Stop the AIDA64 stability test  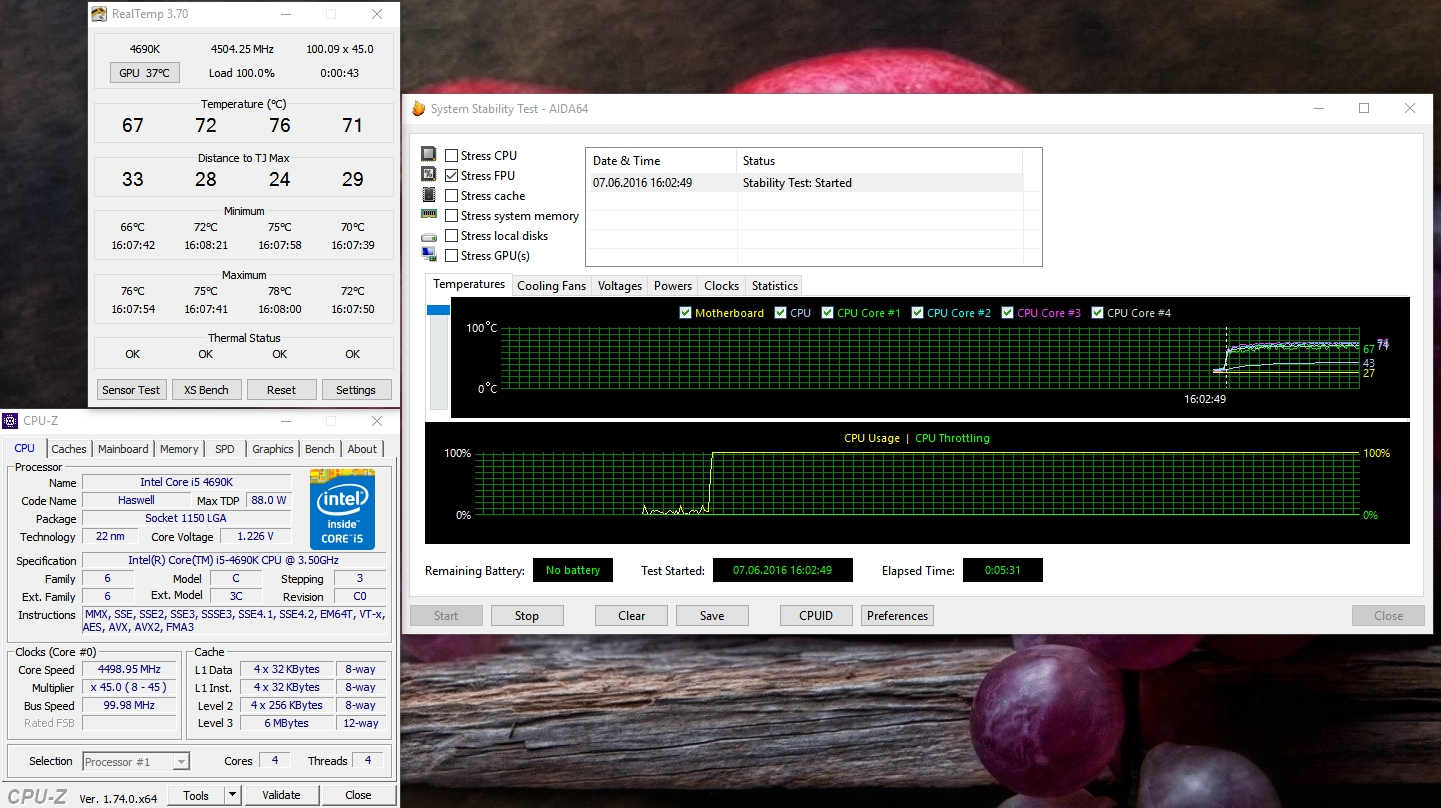click(x=527, y=616)
